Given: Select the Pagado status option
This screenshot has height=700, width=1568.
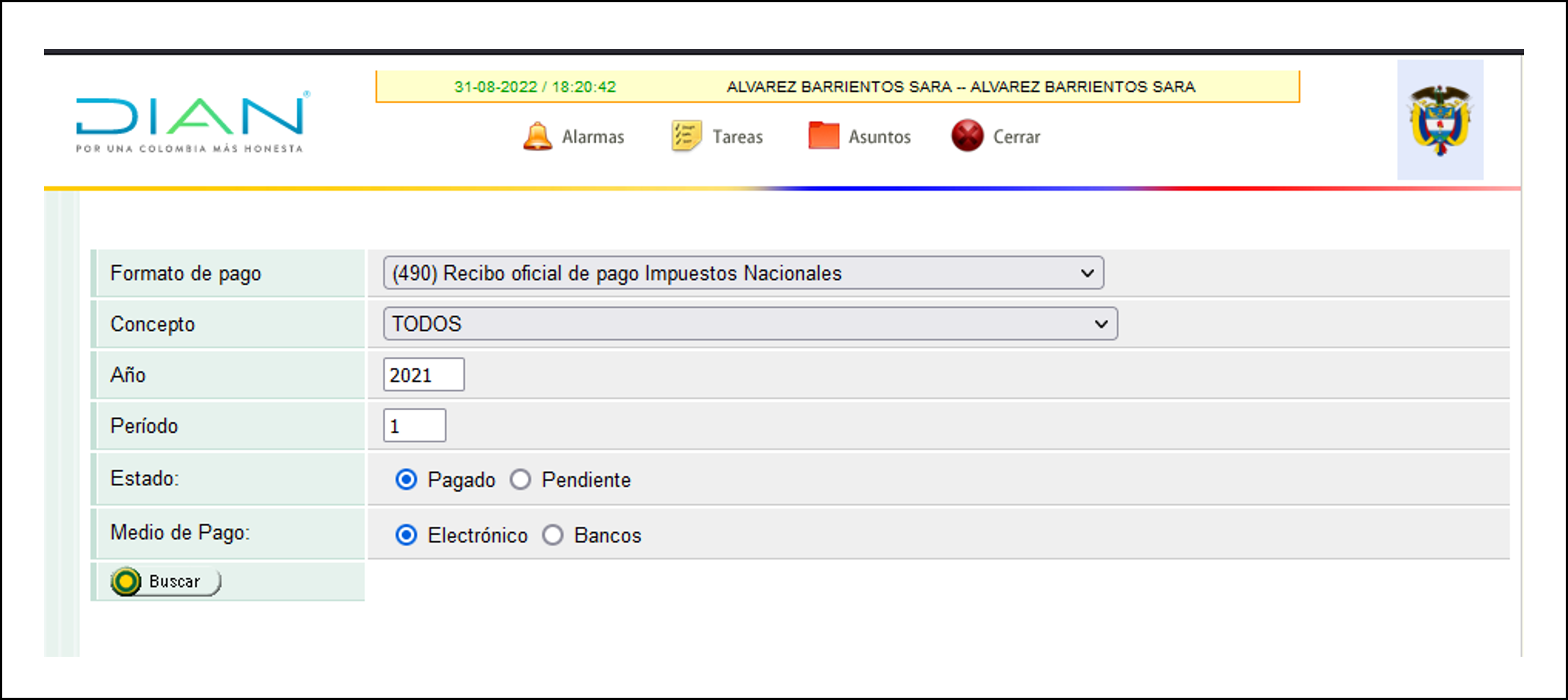Looking at the screenshot, I should click(407, 479).
